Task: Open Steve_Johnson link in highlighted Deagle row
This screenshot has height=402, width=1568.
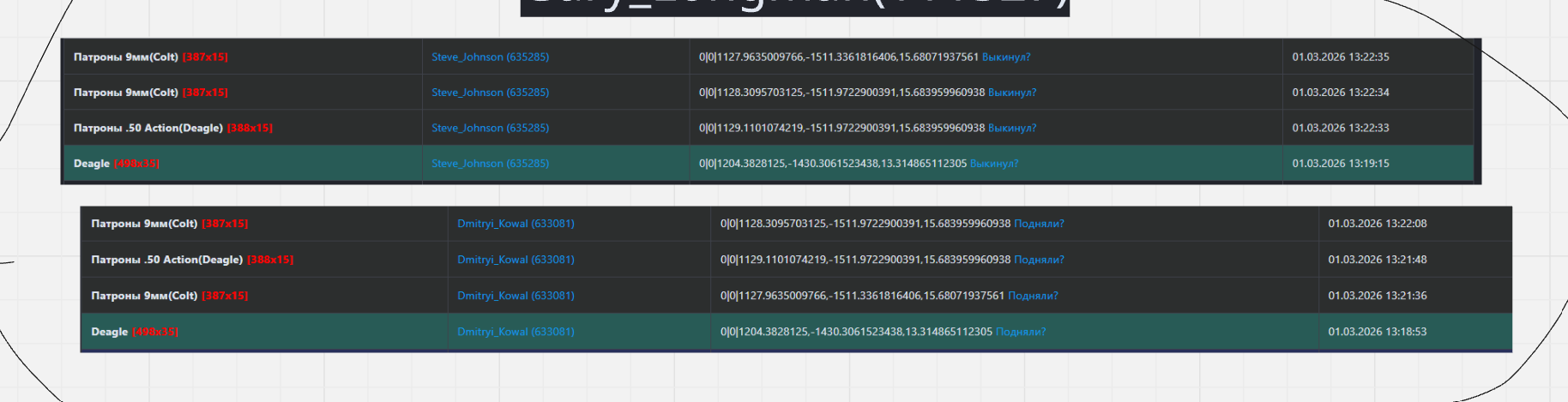Action: click(490, 164)
